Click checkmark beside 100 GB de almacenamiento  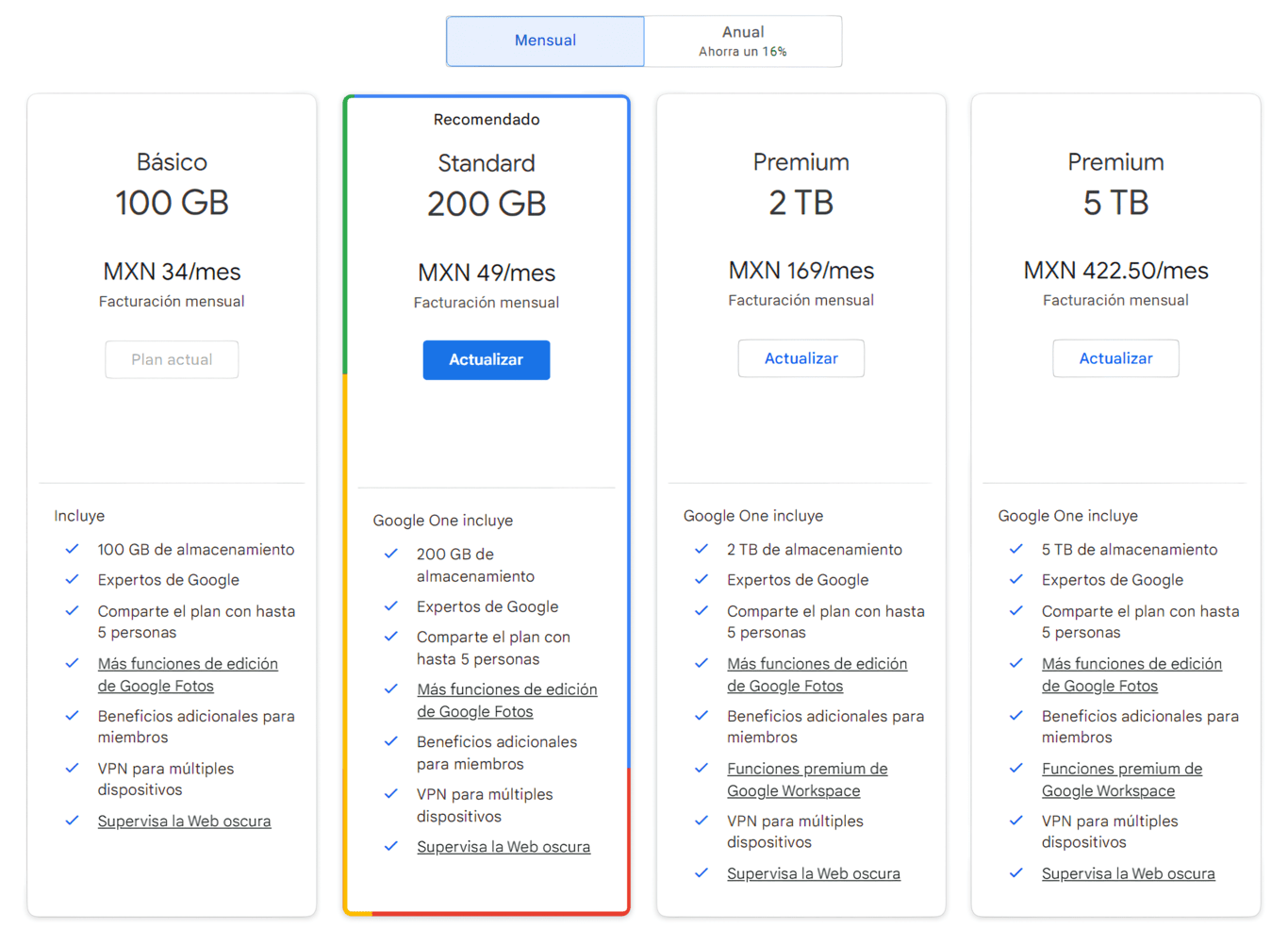pyautogui.click(x=72, y=549)
